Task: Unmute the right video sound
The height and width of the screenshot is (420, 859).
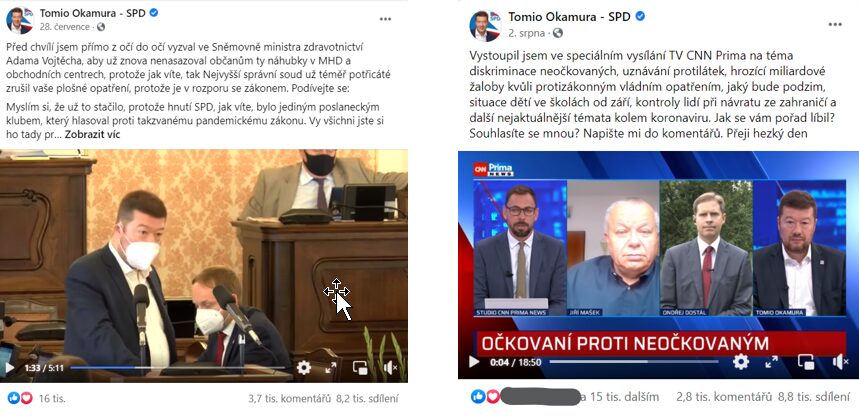Action: coord(840,361)
